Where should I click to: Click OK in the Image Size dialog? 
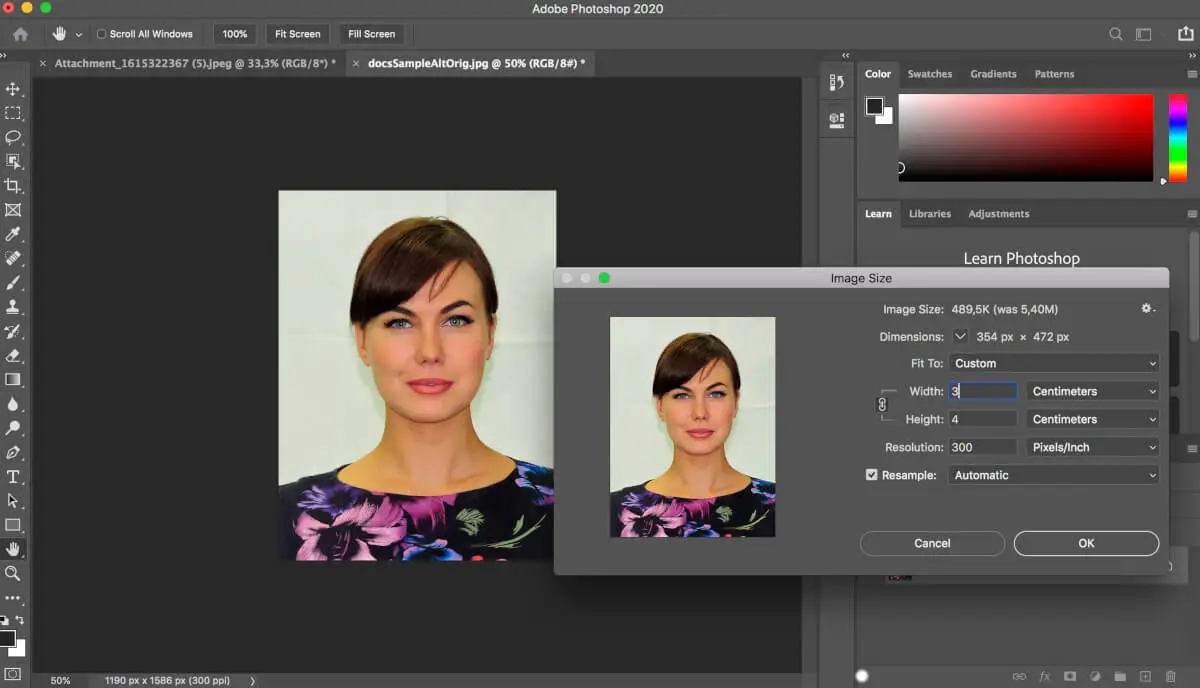(1086, 543)
